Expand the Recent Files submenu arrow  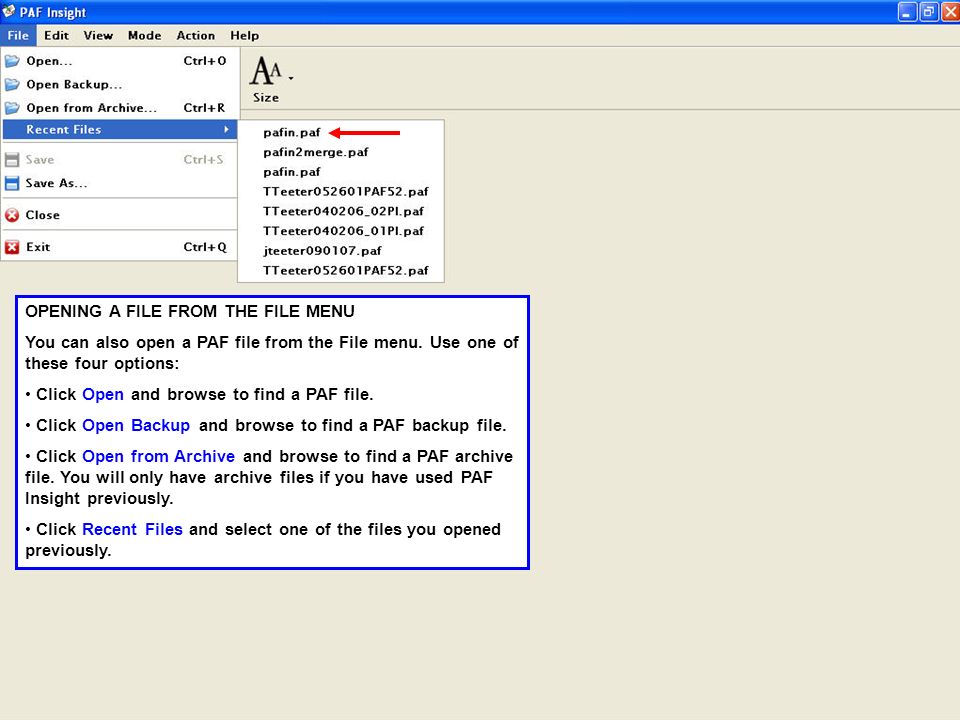227,129
